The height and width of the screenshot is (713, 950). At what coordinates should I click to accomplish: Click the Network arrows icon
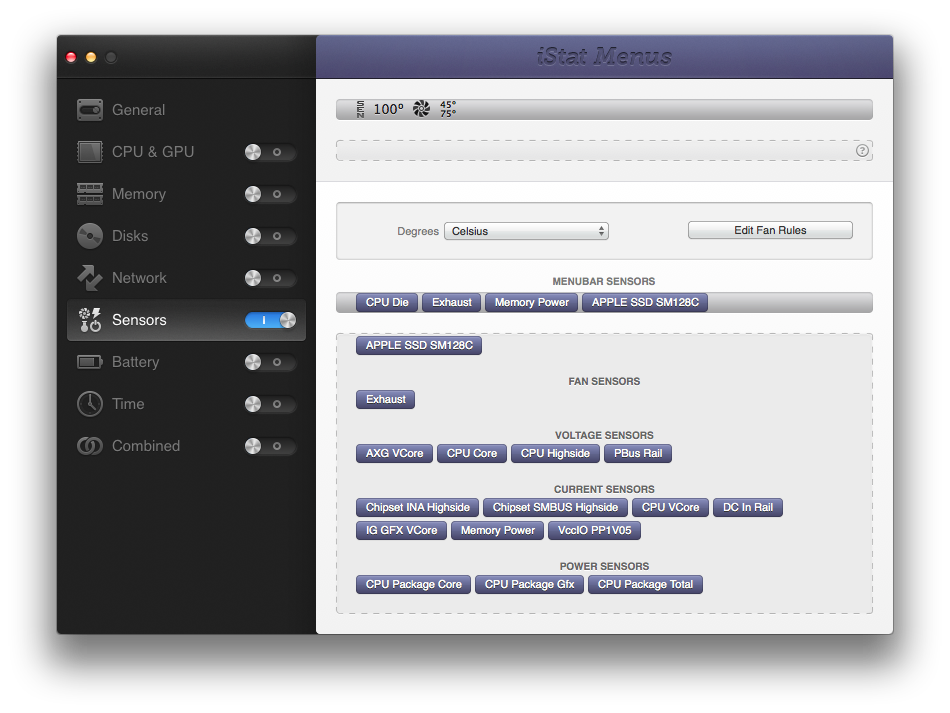pyautogui.click(x=90, y=278)
